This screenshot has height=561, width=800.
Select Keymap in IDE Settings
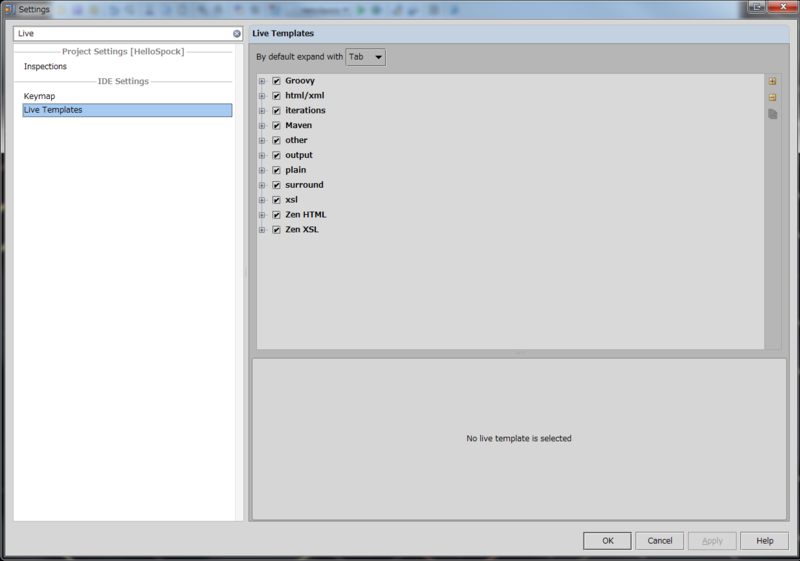pos(39,96)
